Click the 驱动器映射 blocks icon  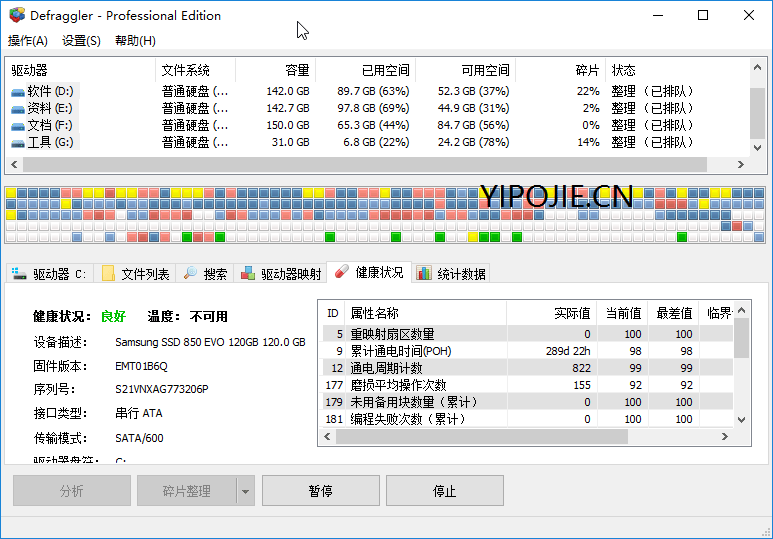point(247,273)
